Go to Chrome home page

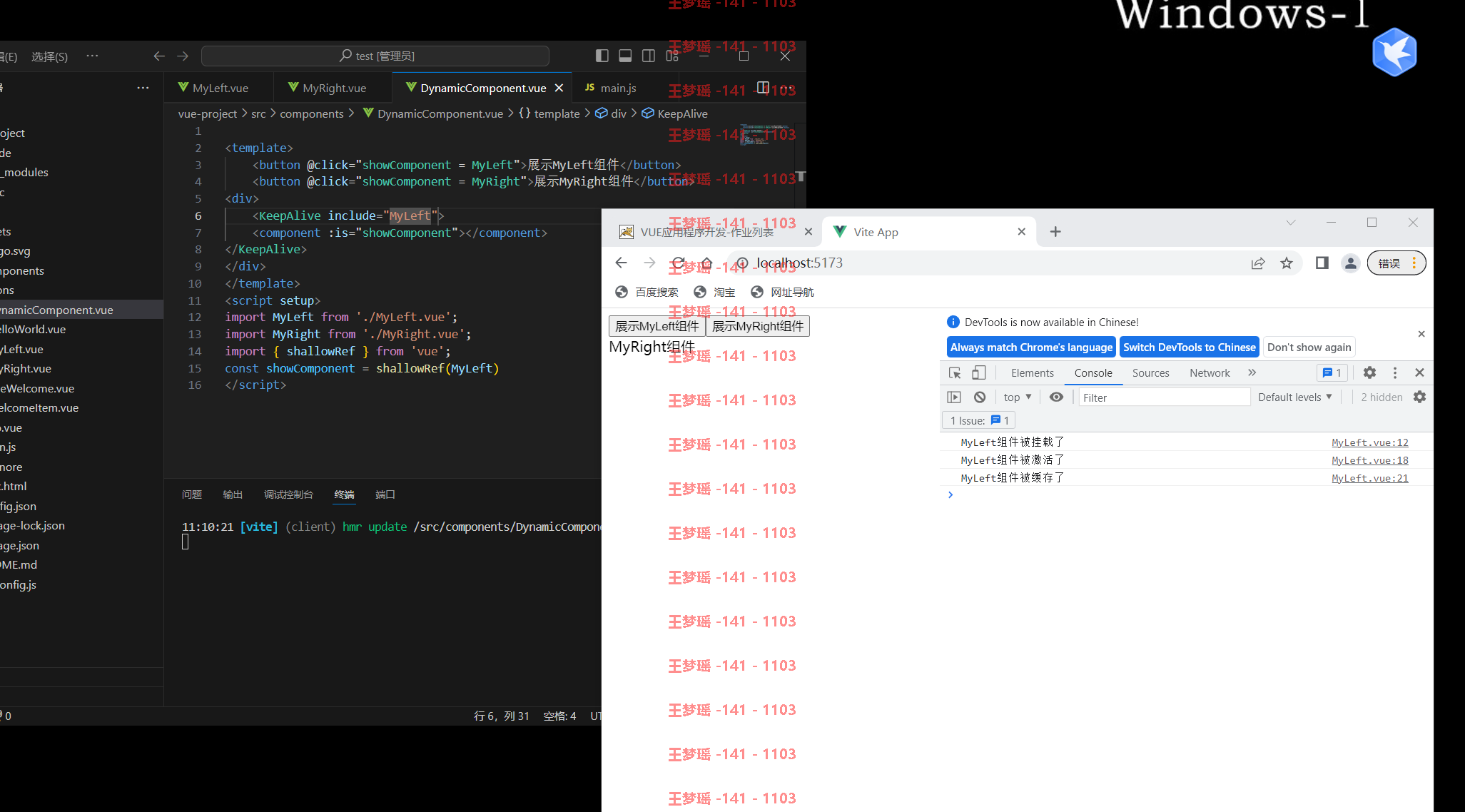[x=706, y=263]
